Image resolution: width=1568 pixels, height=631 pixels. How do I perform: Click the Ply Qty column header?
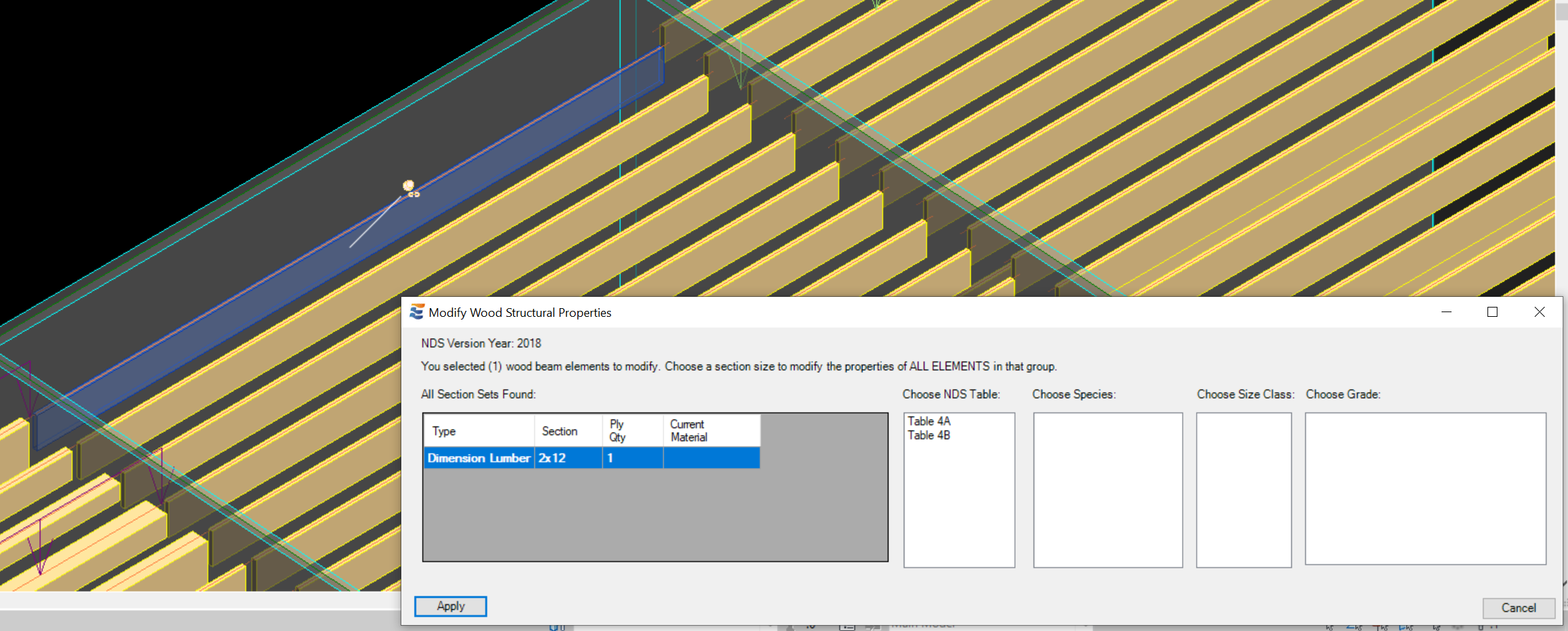pyautogui.click(x=632, y=431)
